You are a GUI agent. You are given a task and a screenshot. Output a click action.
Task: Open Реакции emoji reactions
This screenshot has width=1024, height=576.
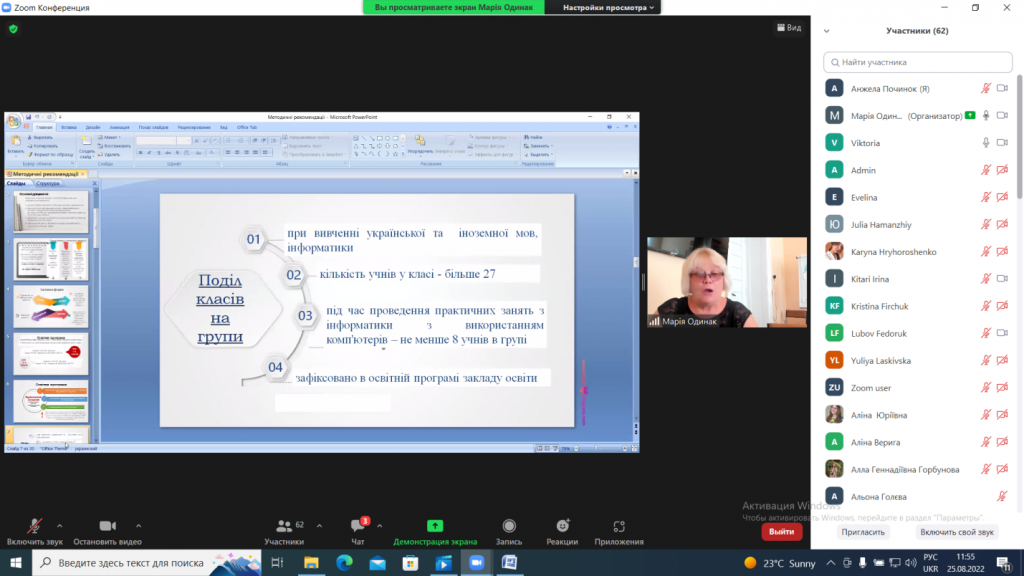562,526
